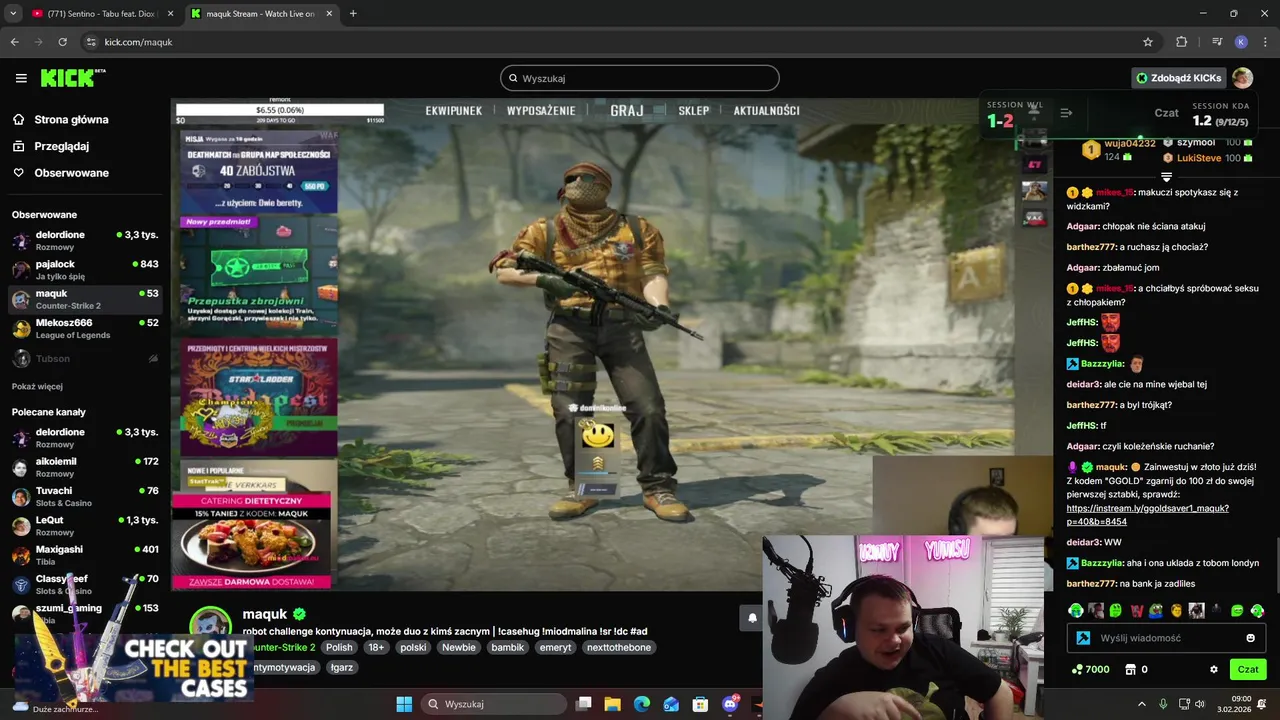Open offline Tubson channel
1280x720 pixels.
point(85,358)
